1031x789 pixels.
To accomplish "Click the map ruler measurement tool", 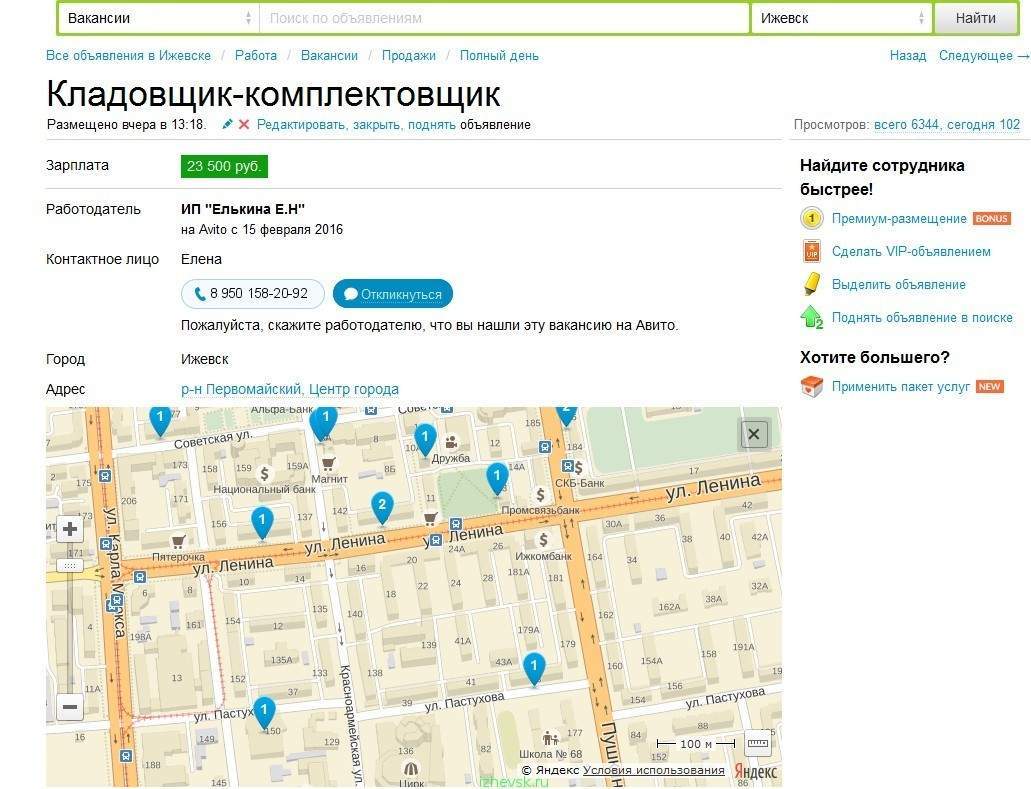I will click(757, 744).
